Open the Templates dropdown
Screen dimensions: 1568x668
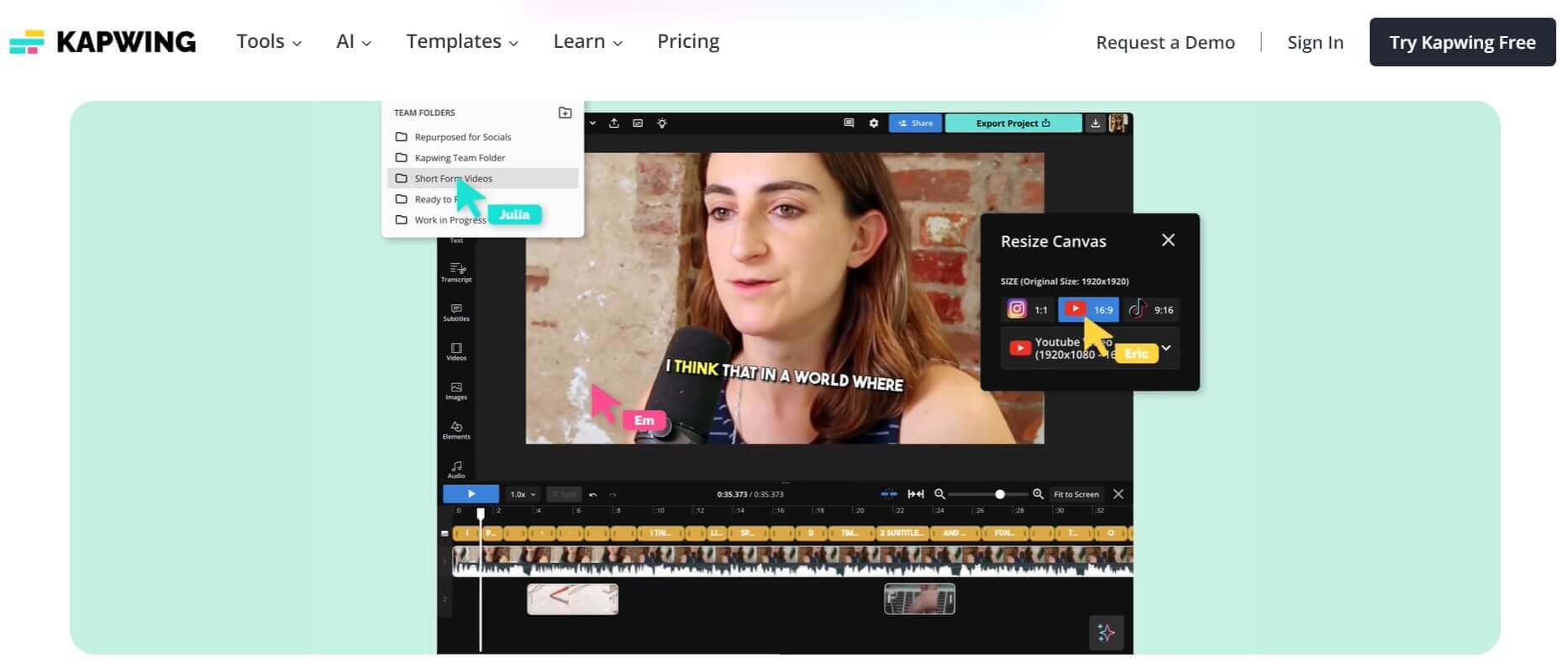[x=462, y=42]
